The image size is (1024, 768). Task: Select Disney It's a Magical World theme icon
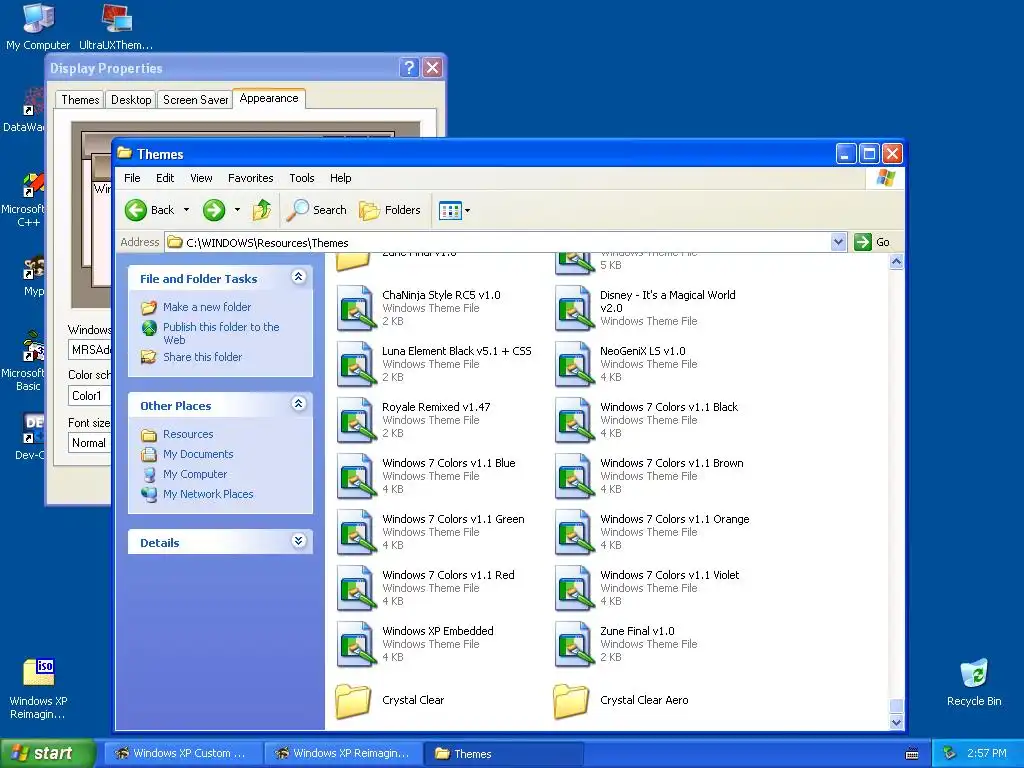tap(575, 308)
